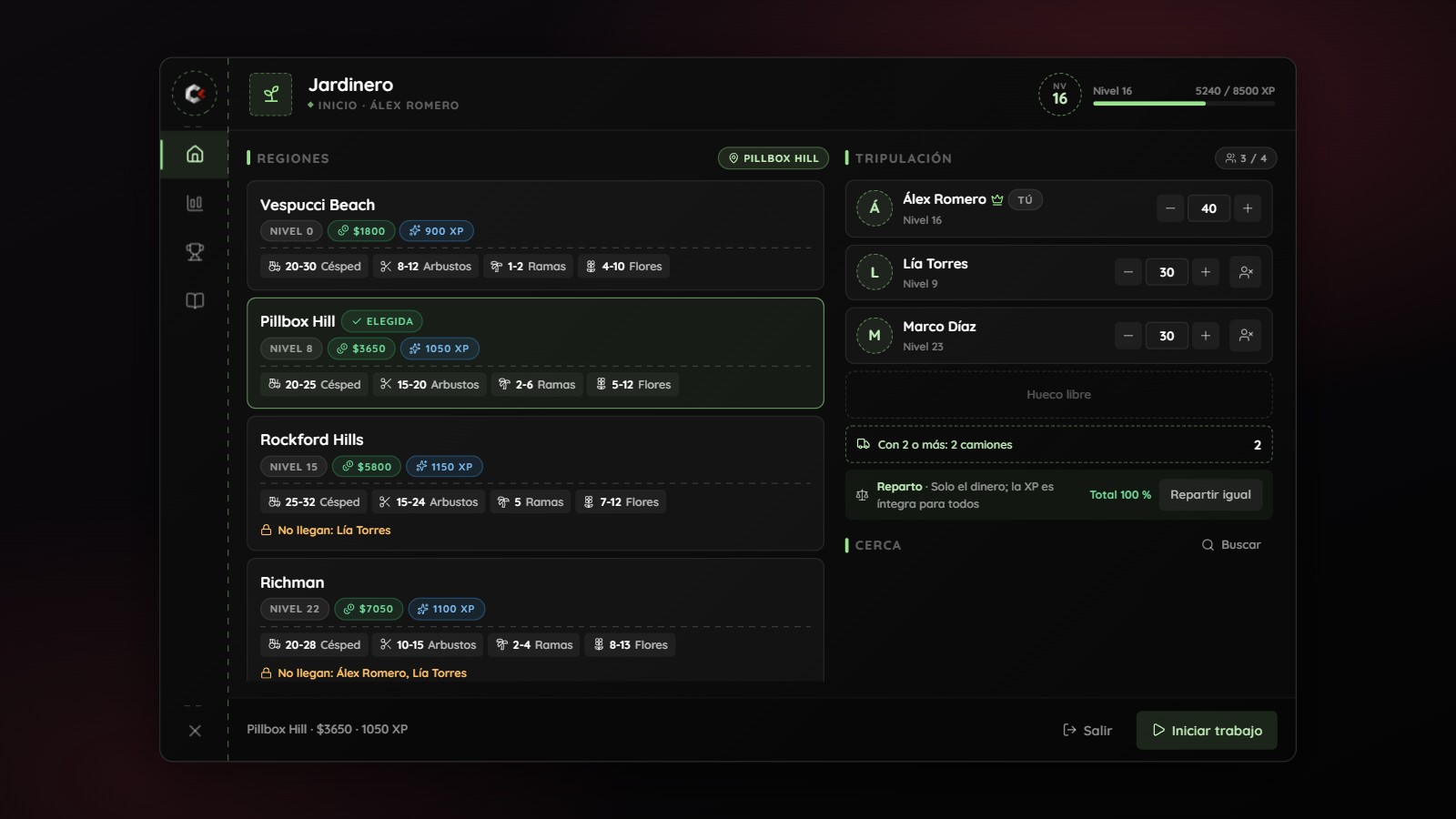Click the Salir button
This screenshot has height=819, width=1456.
[x=1087, y=731]
